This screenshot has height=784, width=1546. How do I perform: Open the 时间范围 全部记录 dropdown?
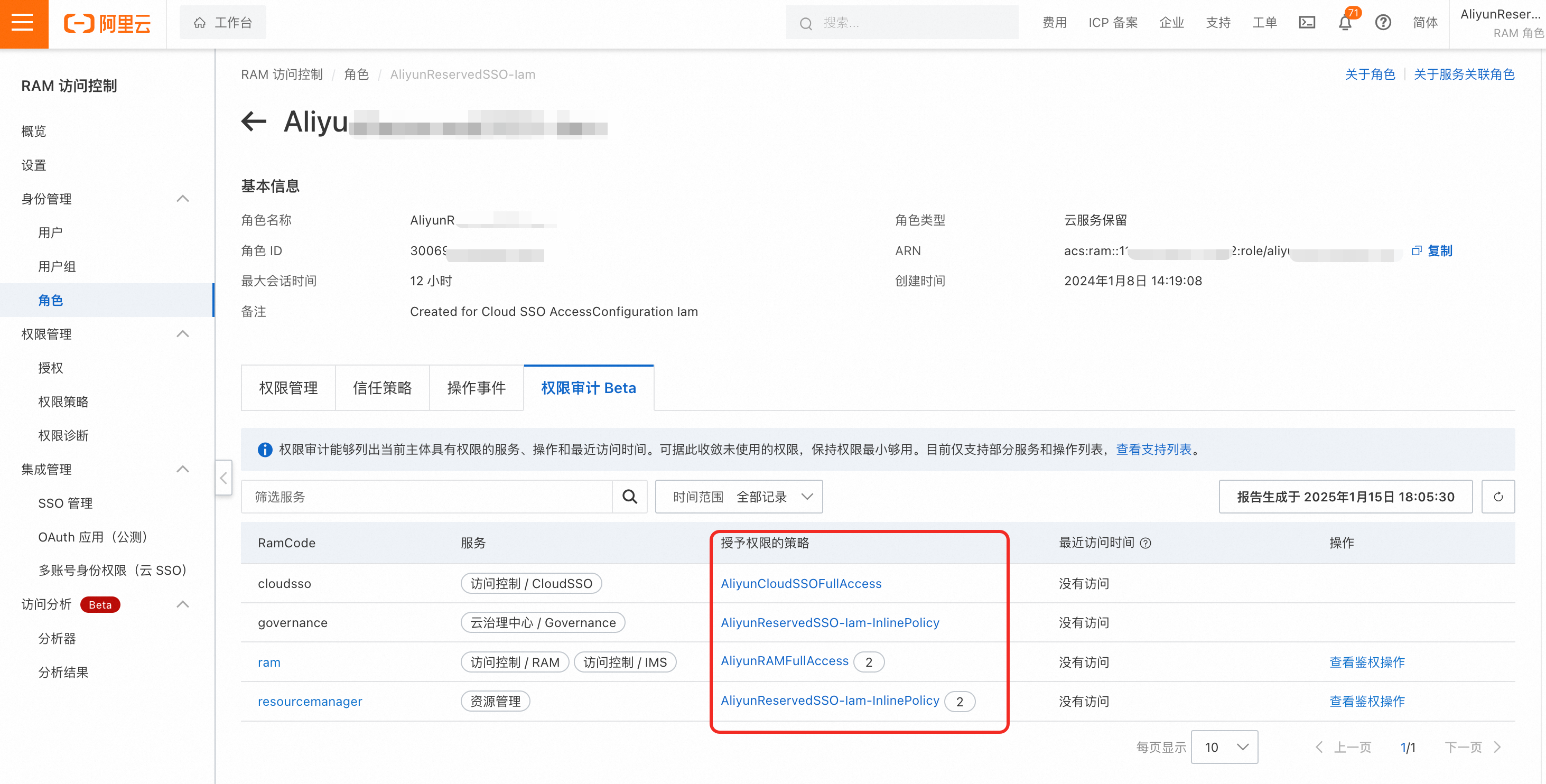tap(739, 497)
